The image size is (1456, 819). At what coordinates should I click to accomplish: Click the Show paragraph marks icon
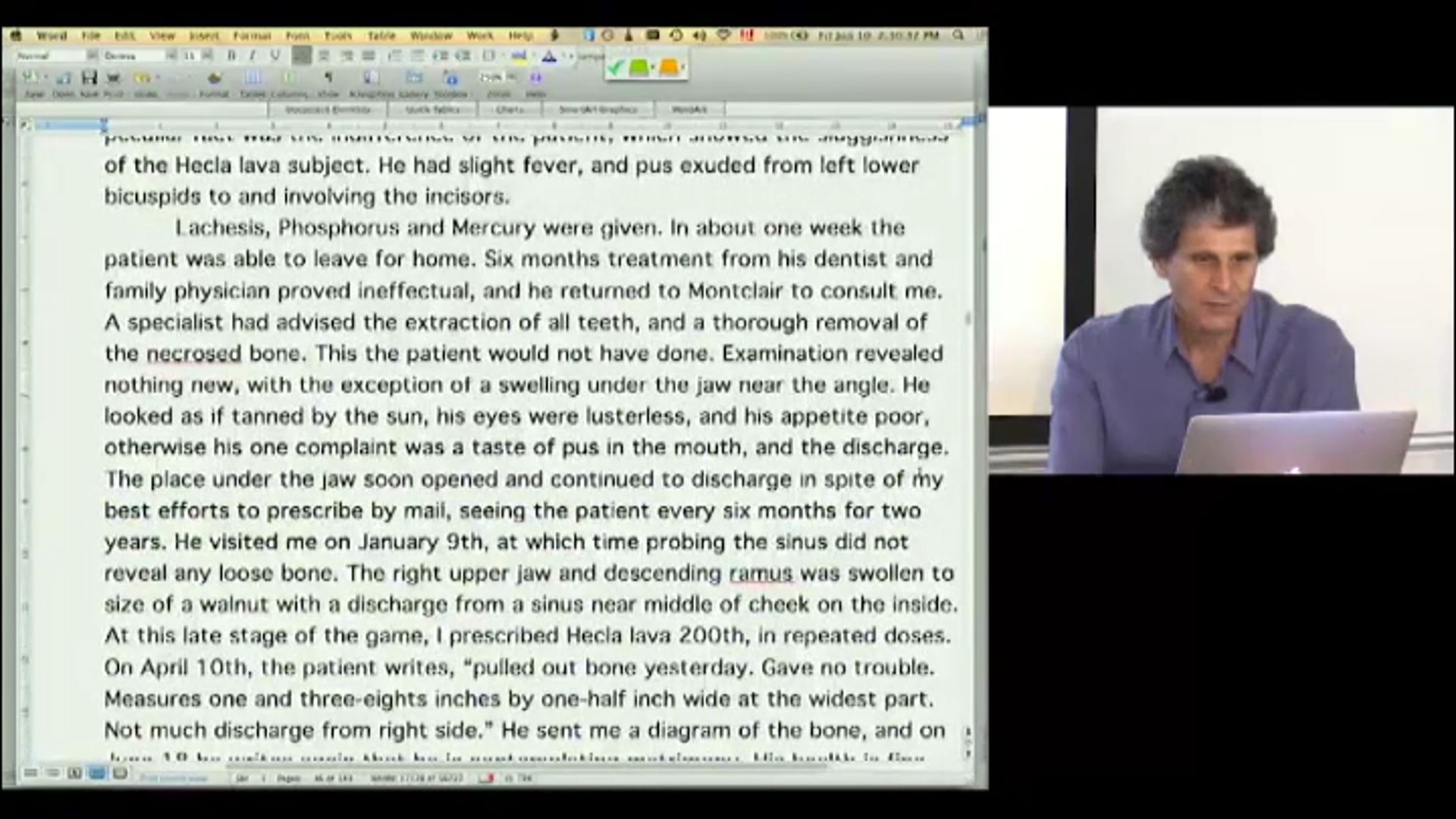click(x=328, y=78)
